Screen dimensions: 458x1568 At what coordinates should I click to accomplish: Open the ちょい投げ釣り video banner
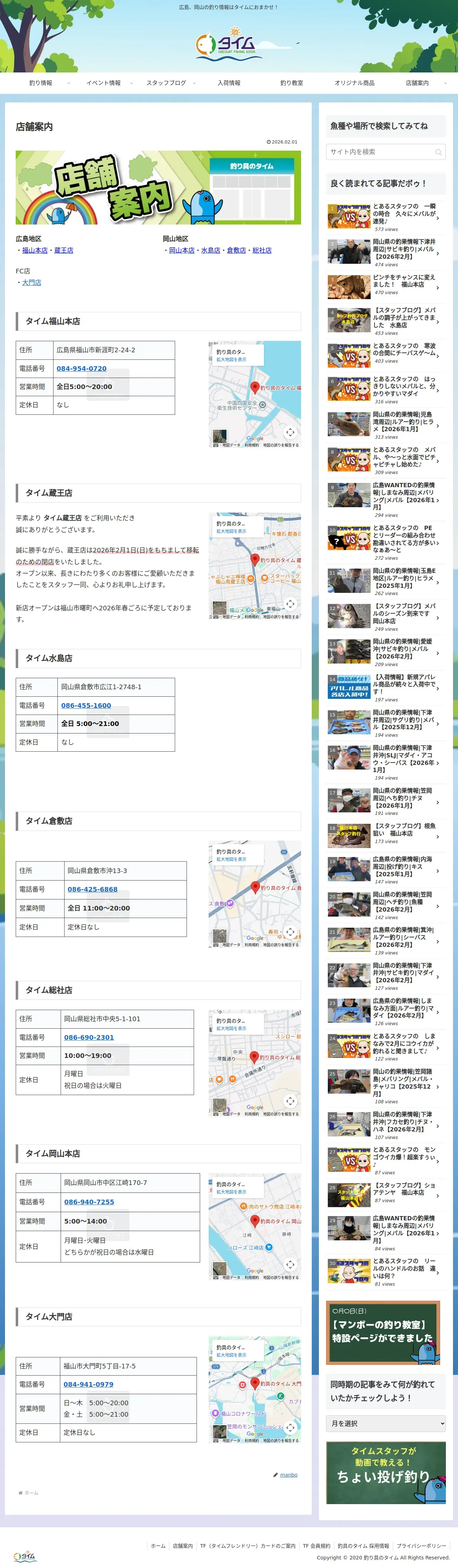(x=386, y=1473)
